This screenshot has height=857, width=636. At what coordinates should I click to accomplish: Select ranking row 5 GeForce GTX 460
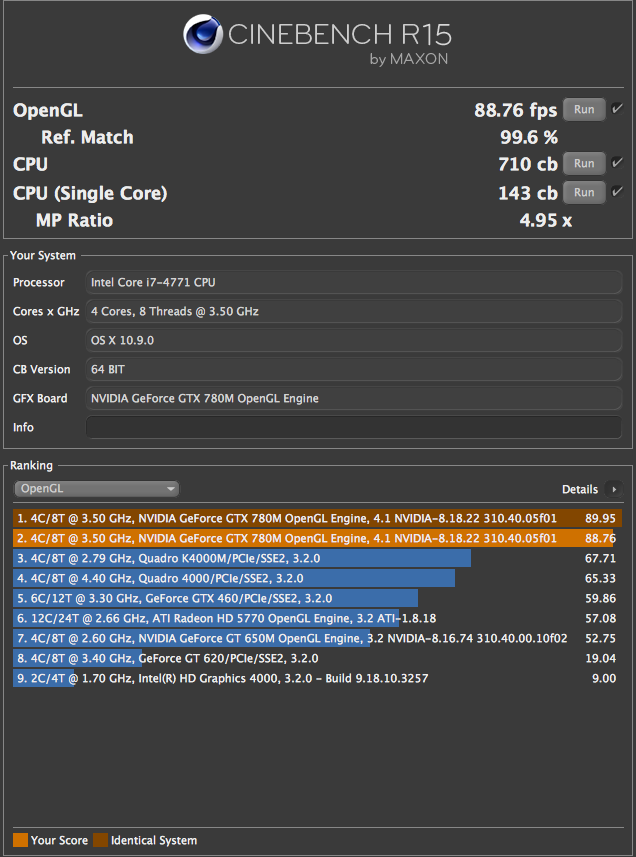(317, 598)
